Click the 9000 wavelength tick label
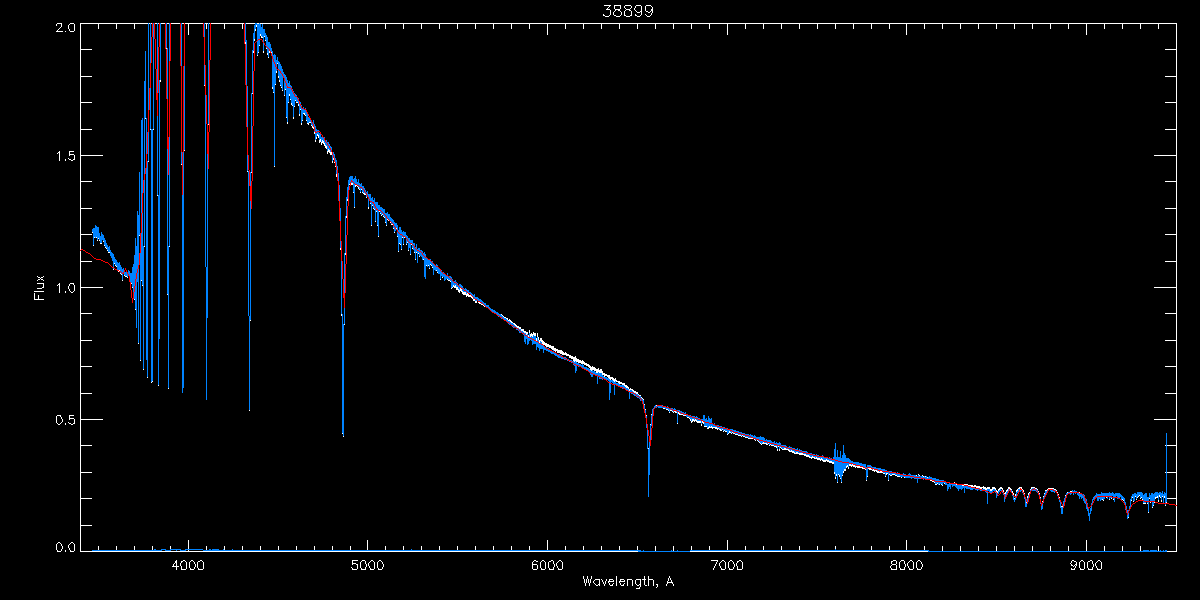This screenshot has height=600, width=1200. [x=1086, y=566]
